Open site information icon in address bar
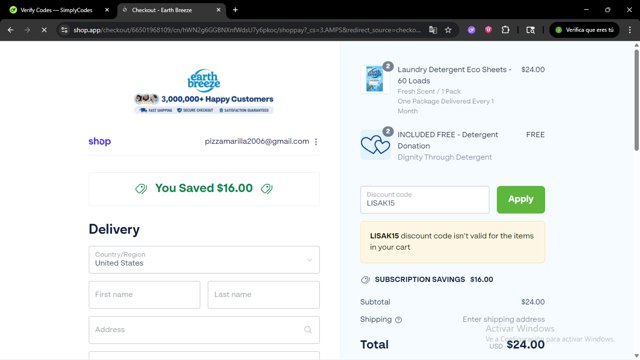Screen dimensions: 640x360 pyautogui.click(x=64, y=30)
